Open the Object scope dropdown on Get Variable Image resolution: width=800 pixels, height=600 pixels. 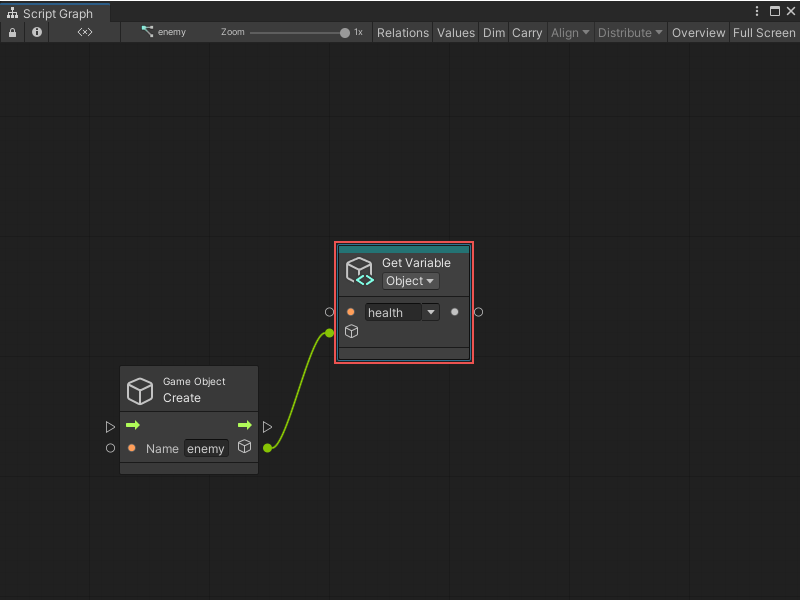pos(410,281)
